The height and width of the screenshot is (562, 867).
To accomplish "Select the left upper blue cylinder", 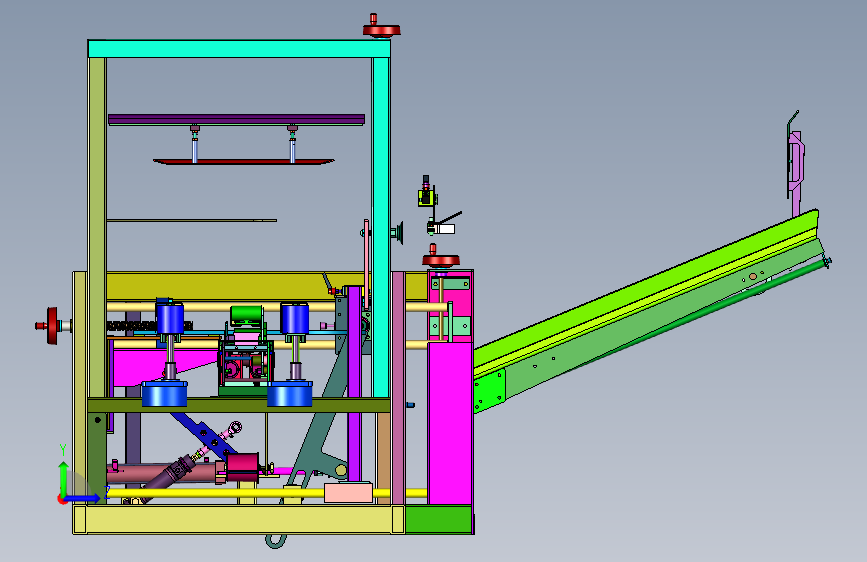I will (170, 318).
